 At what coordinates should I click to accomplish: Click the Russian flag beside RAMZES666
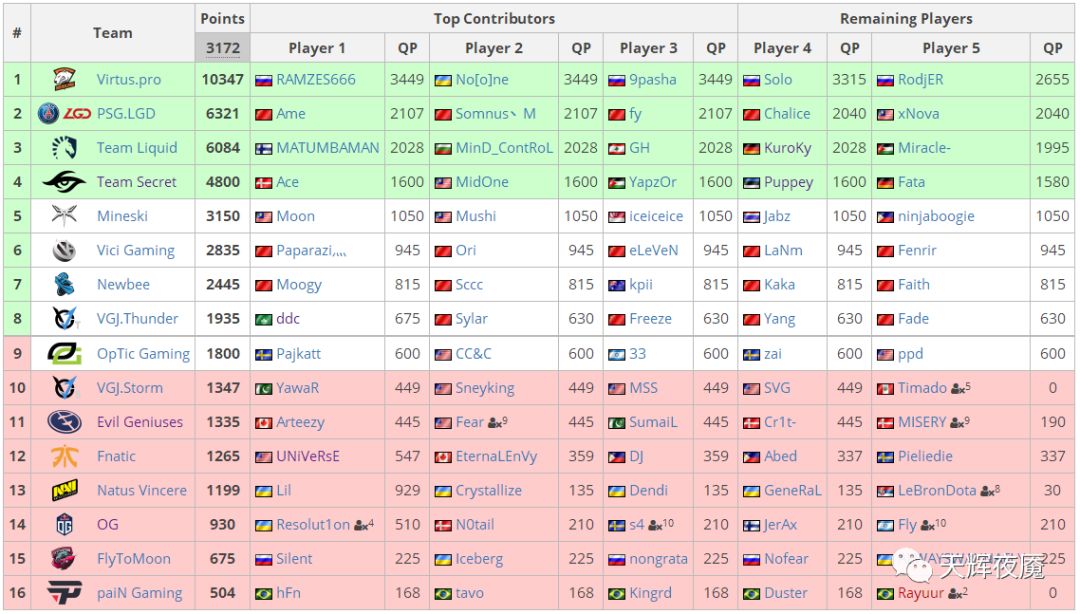coord(263,81)
